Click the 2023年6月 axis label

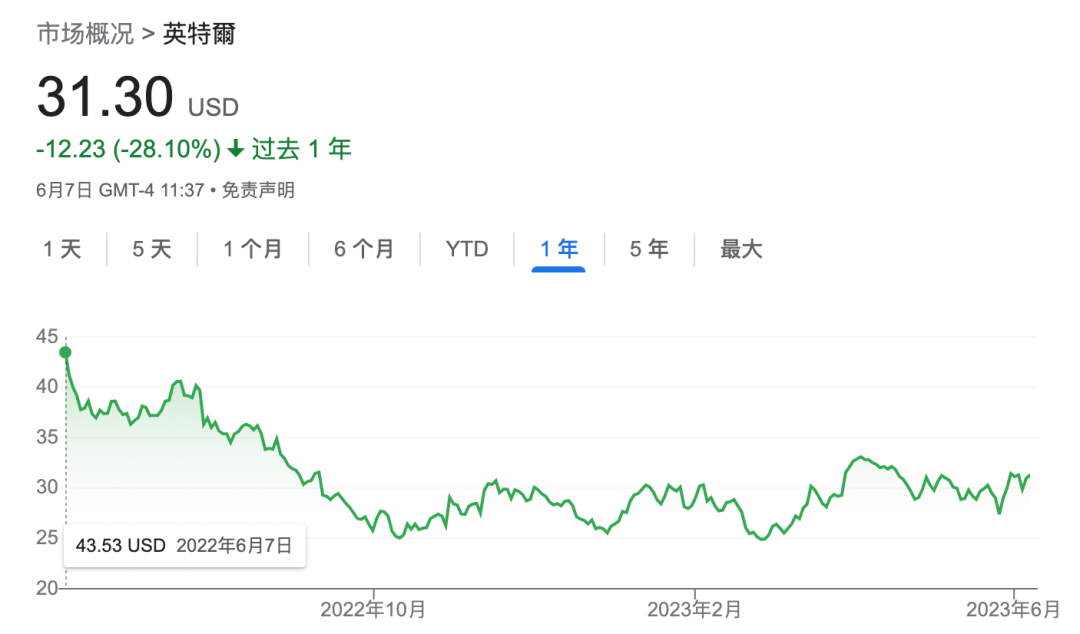point(1013,609)
